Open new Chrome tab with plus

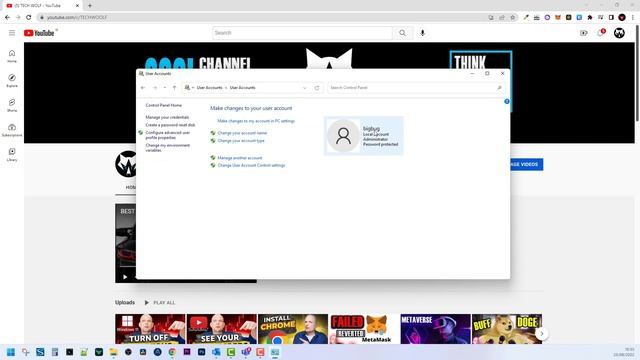(x=90, y=6)
